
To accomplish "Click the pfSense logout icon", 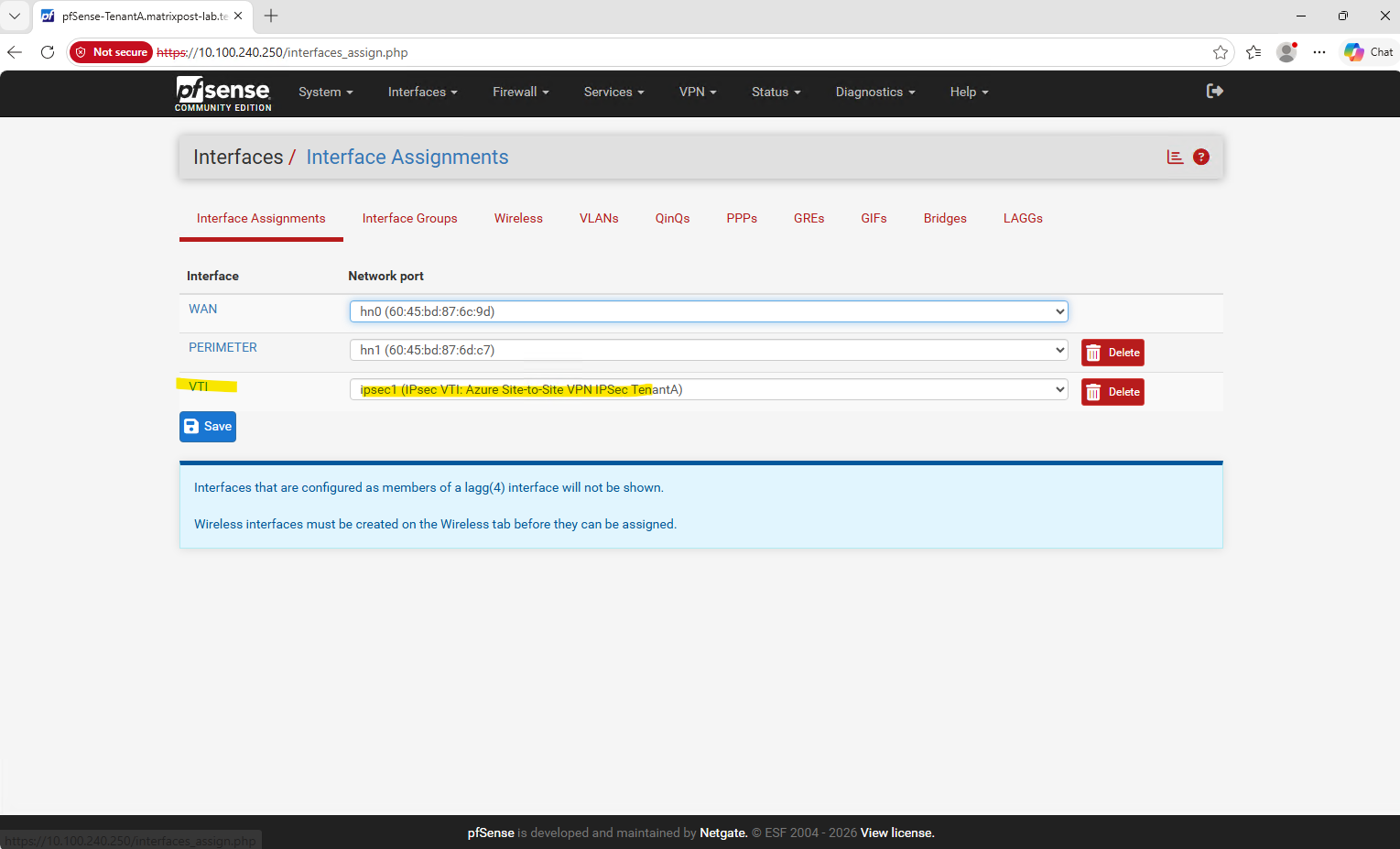I will (1215, 91).
